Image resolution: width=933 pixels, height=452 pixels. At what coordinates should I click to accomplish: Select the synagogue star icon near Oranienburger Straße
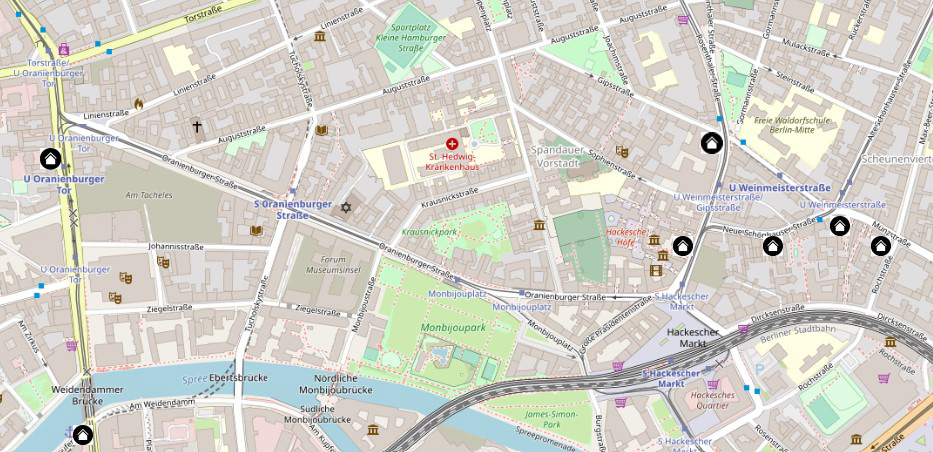(346, 208)
